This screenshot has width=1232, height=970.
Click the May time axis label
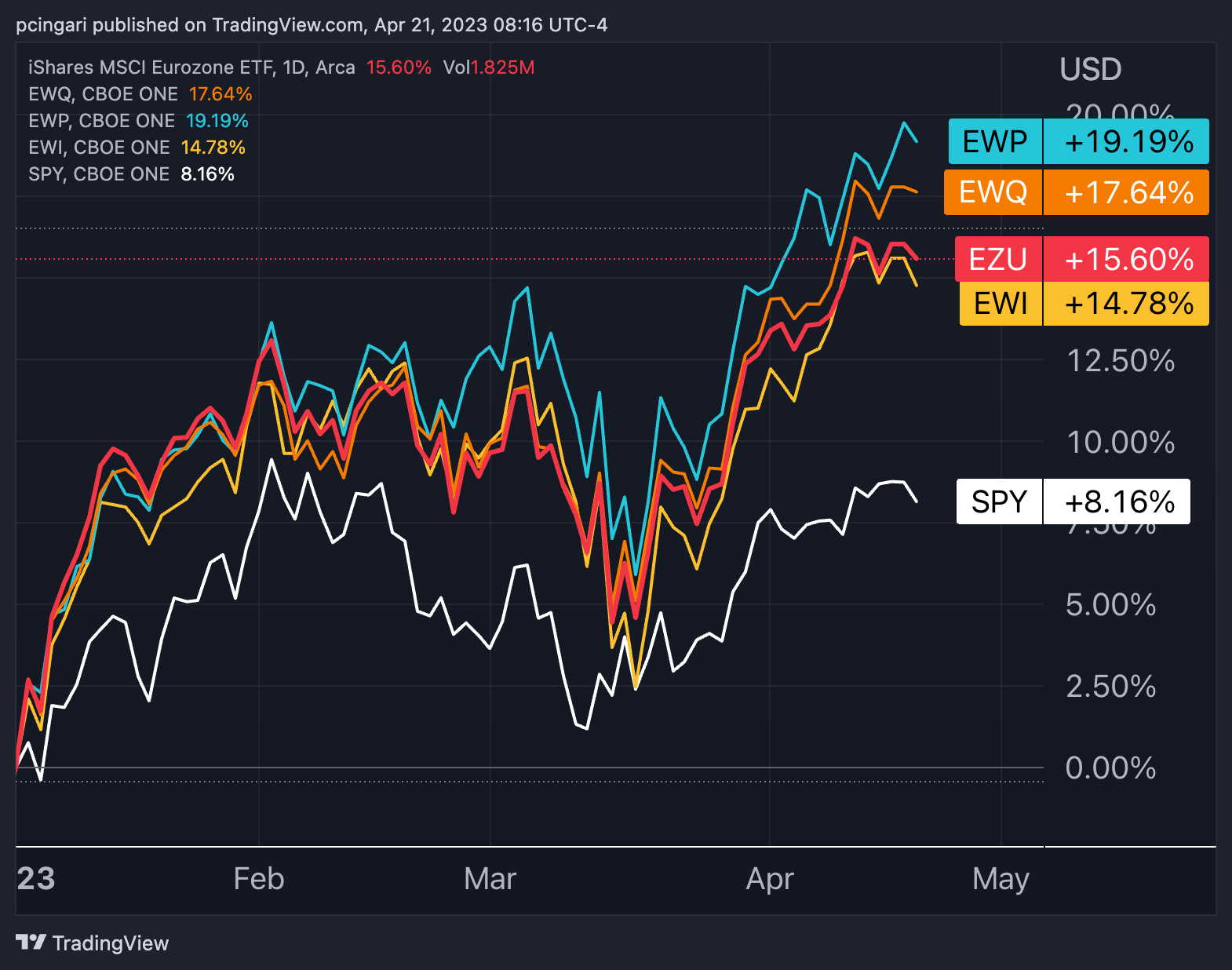tap(1001, 881)
